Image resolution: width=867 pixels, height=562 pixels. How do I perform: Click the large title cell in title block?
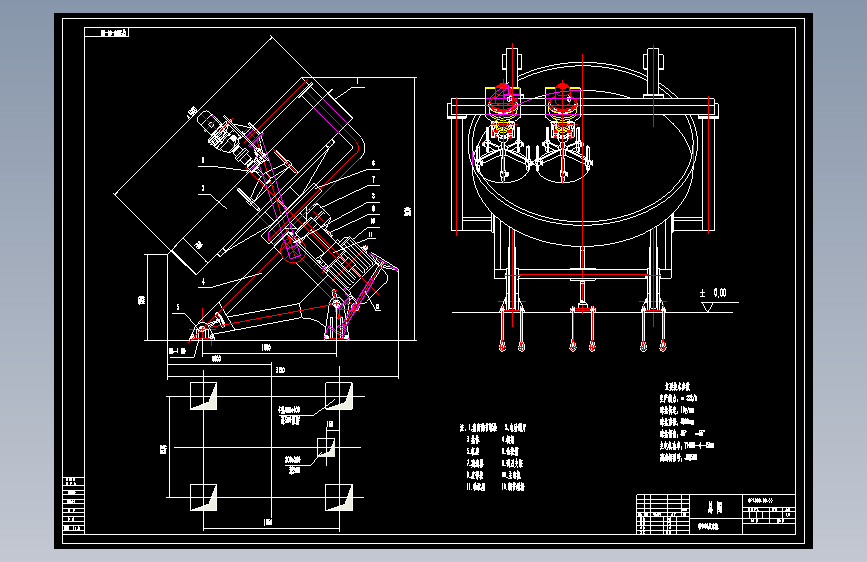tap(715, 507)
